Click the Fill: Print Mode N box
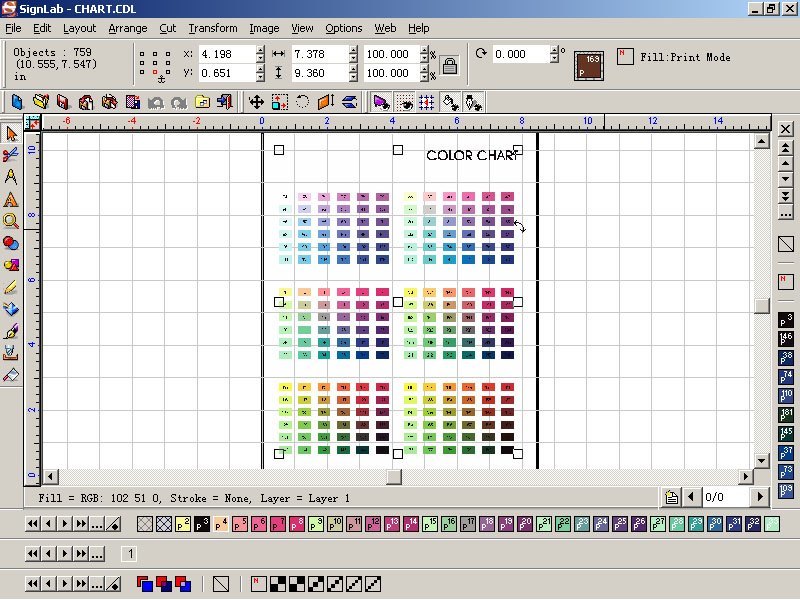 [624, 56]
